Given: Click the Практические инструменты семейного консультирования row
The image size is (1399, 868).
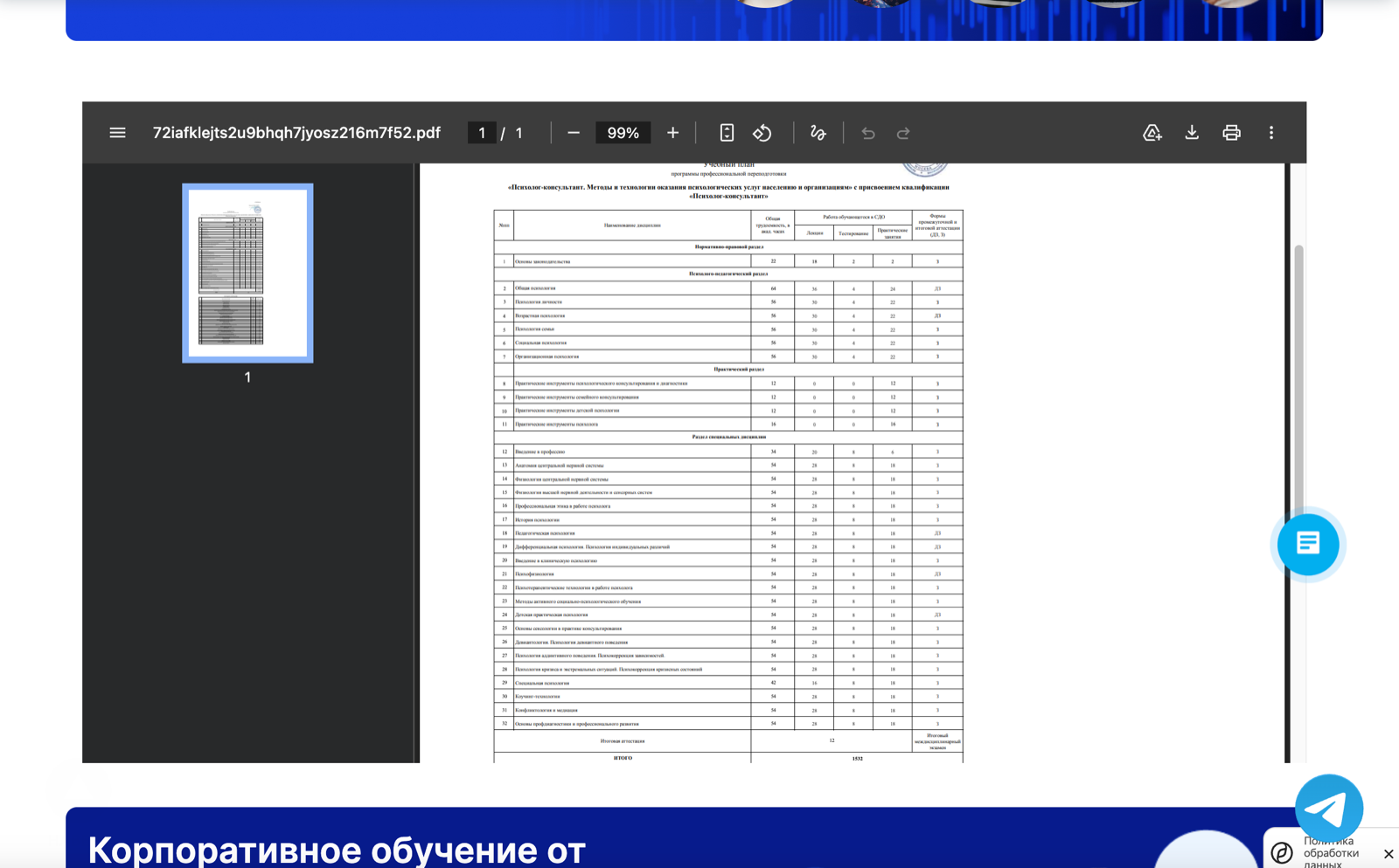Looking at the screenshot, I should [x=728, y=397].
